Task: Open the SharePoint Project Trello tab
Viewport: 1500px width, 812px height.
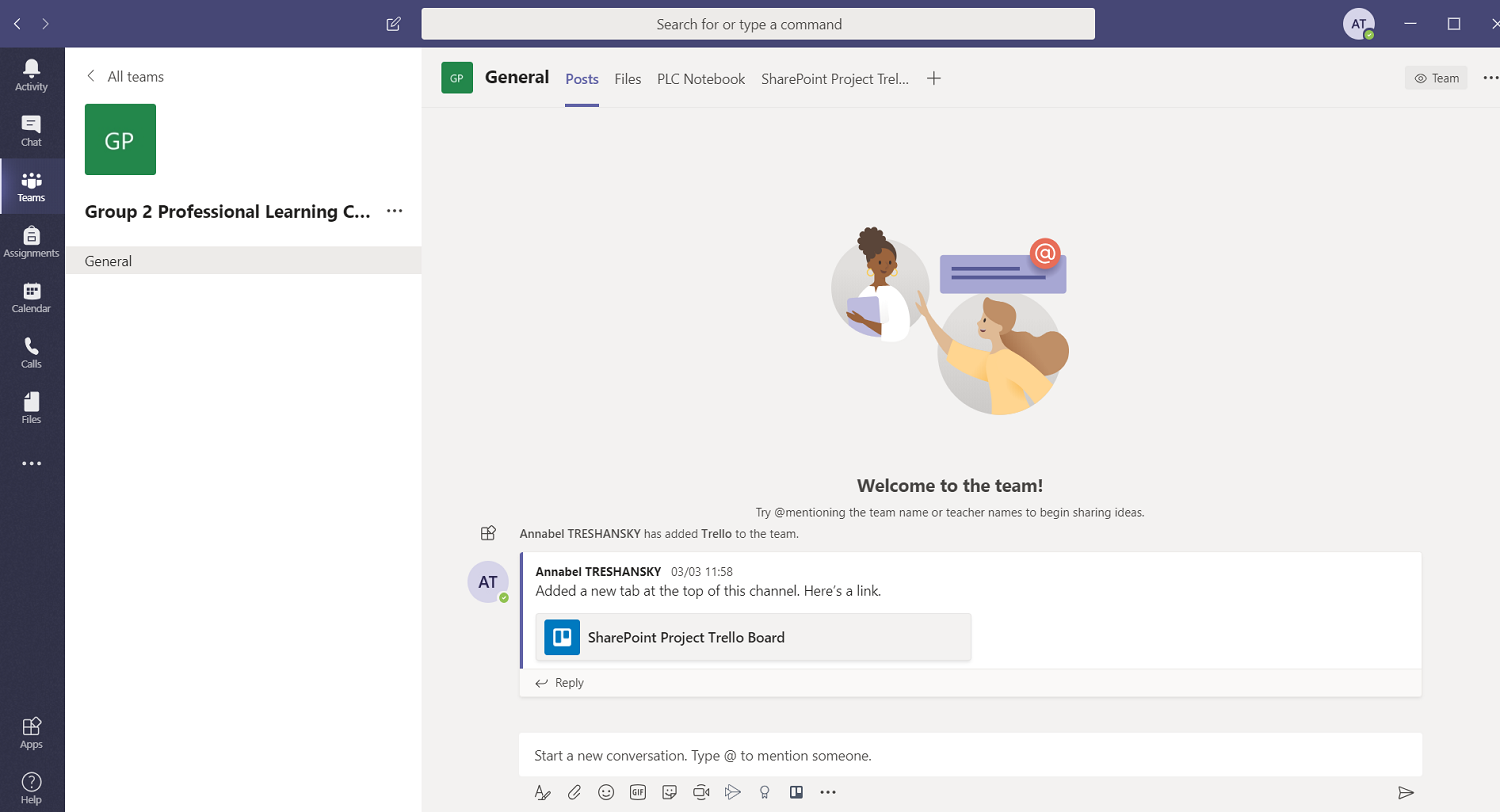Action: [x=835, y=79]
